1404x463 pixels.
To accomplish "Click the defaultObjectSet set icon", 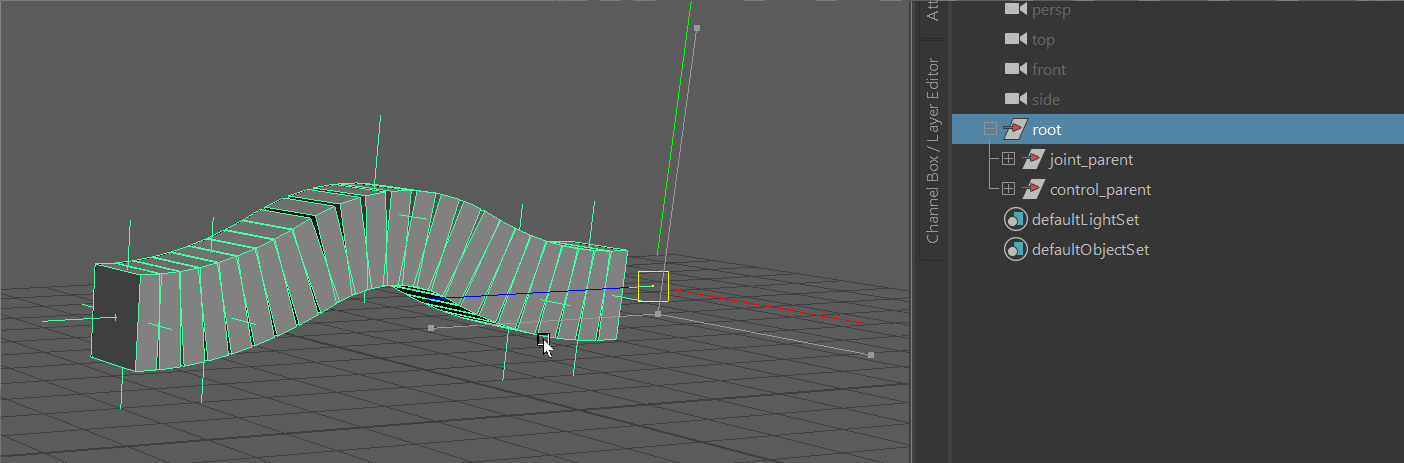I will tap(1016, 249).
